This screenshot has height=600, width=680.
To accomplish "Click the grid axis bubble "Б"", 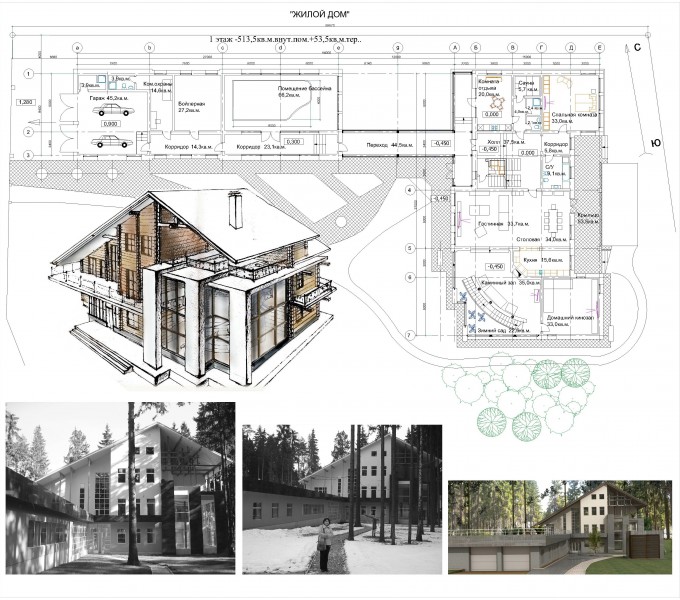I will click(x=476, y=48).
